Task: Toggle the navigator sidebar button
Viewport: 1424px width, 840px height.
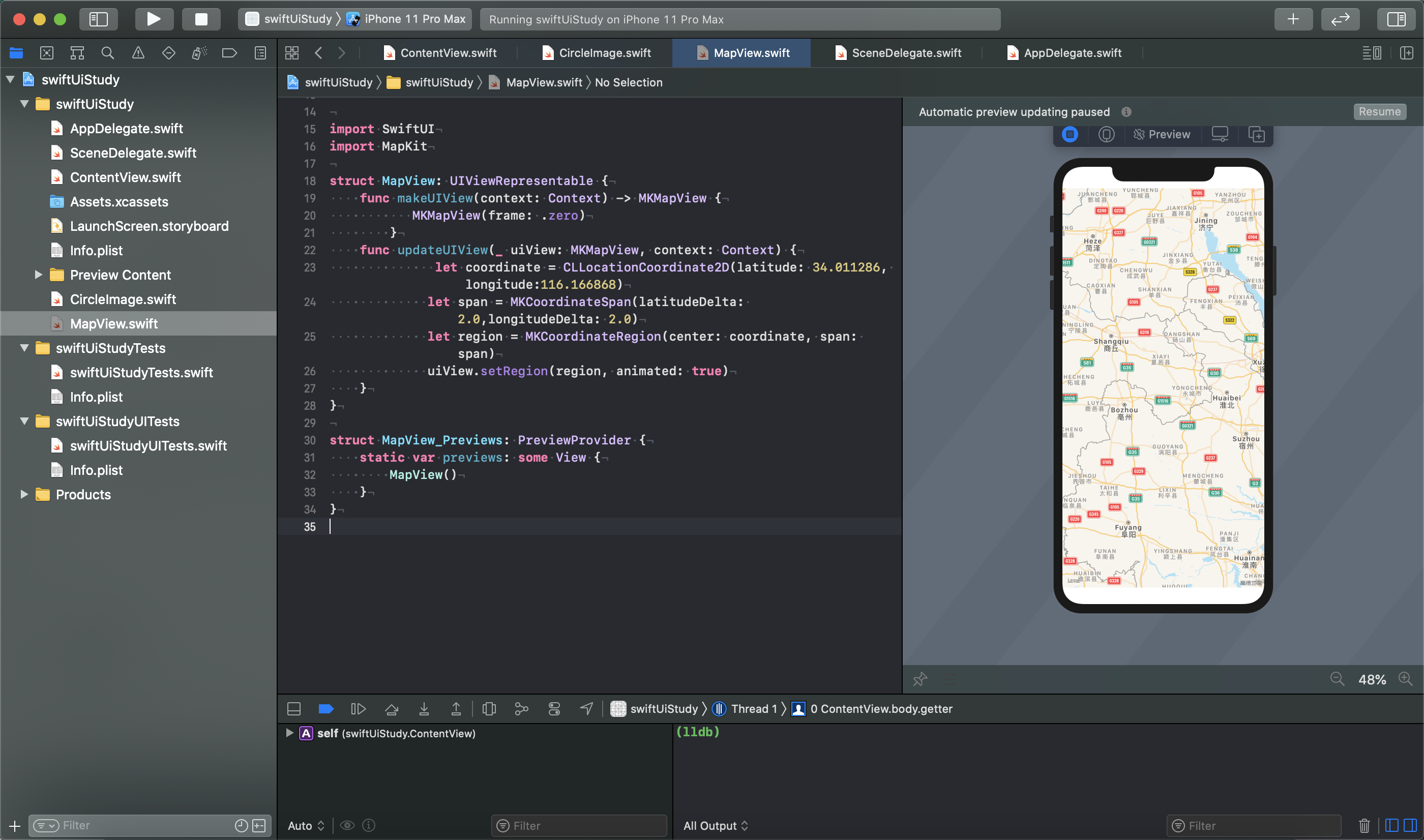Action: (99, 19)
